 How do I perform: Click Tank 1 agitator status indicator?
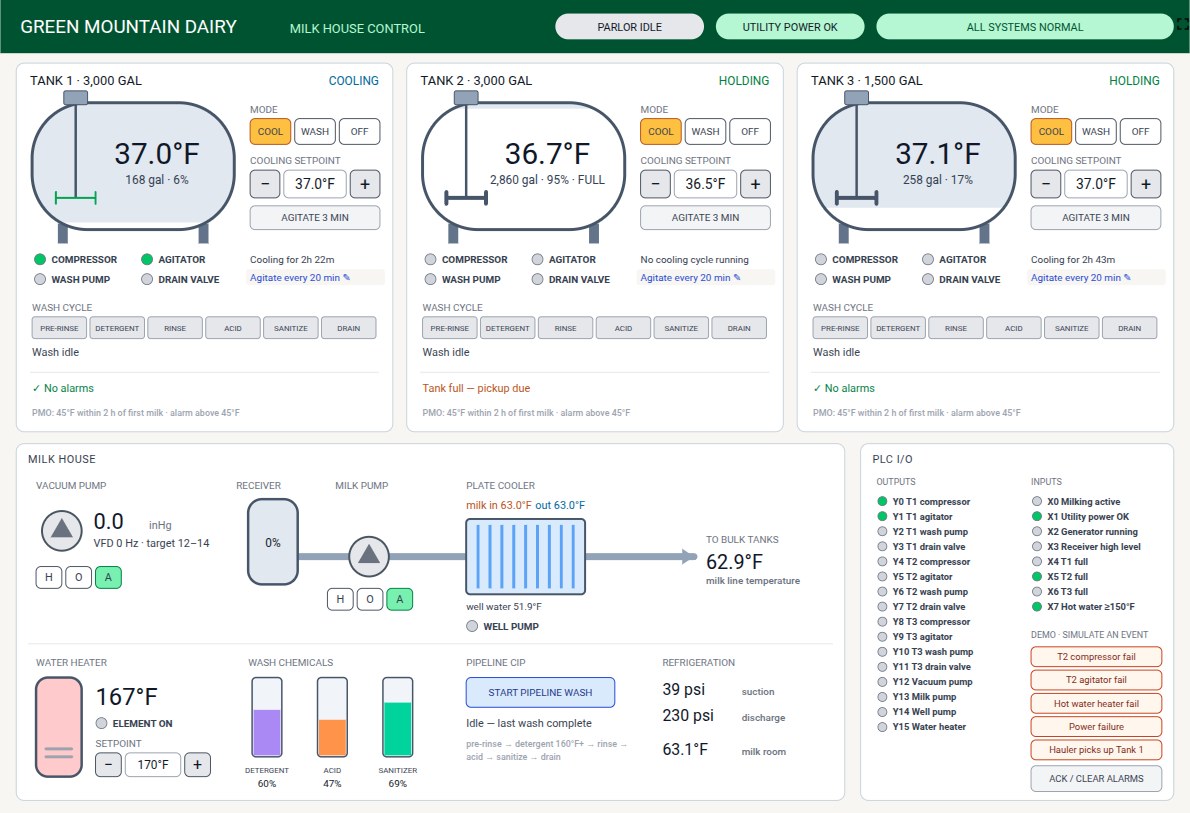tap(147, 260)
